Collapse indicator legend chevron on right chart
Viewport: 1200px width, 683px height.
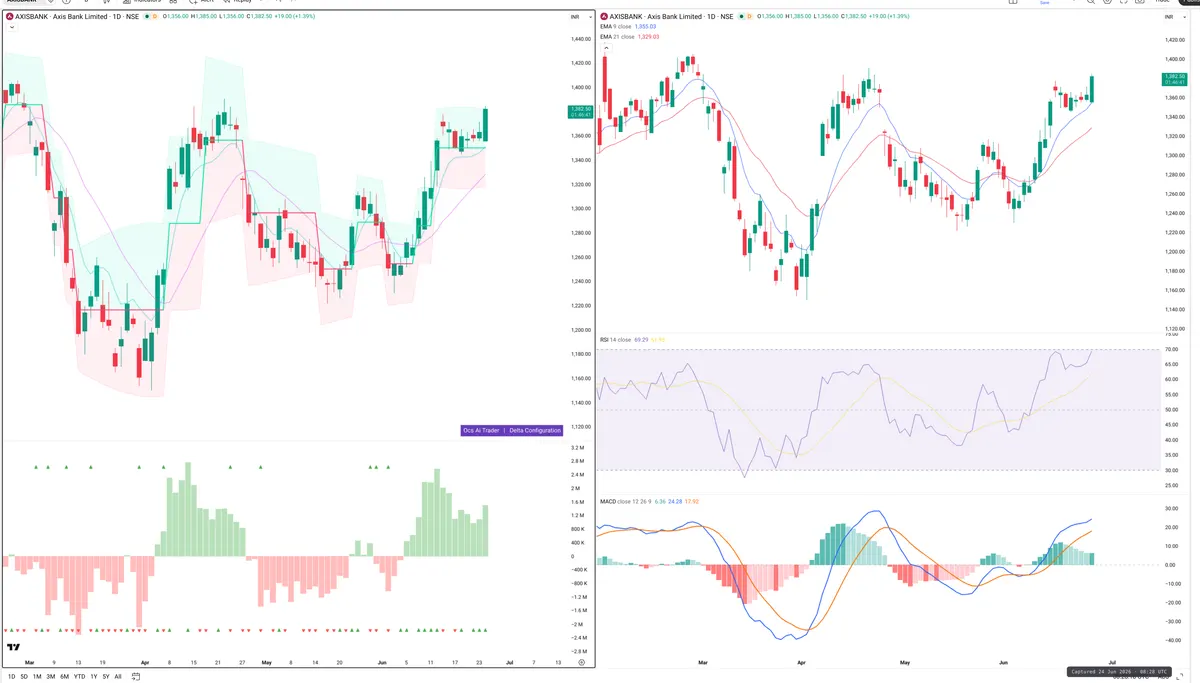tap(604, 46)
